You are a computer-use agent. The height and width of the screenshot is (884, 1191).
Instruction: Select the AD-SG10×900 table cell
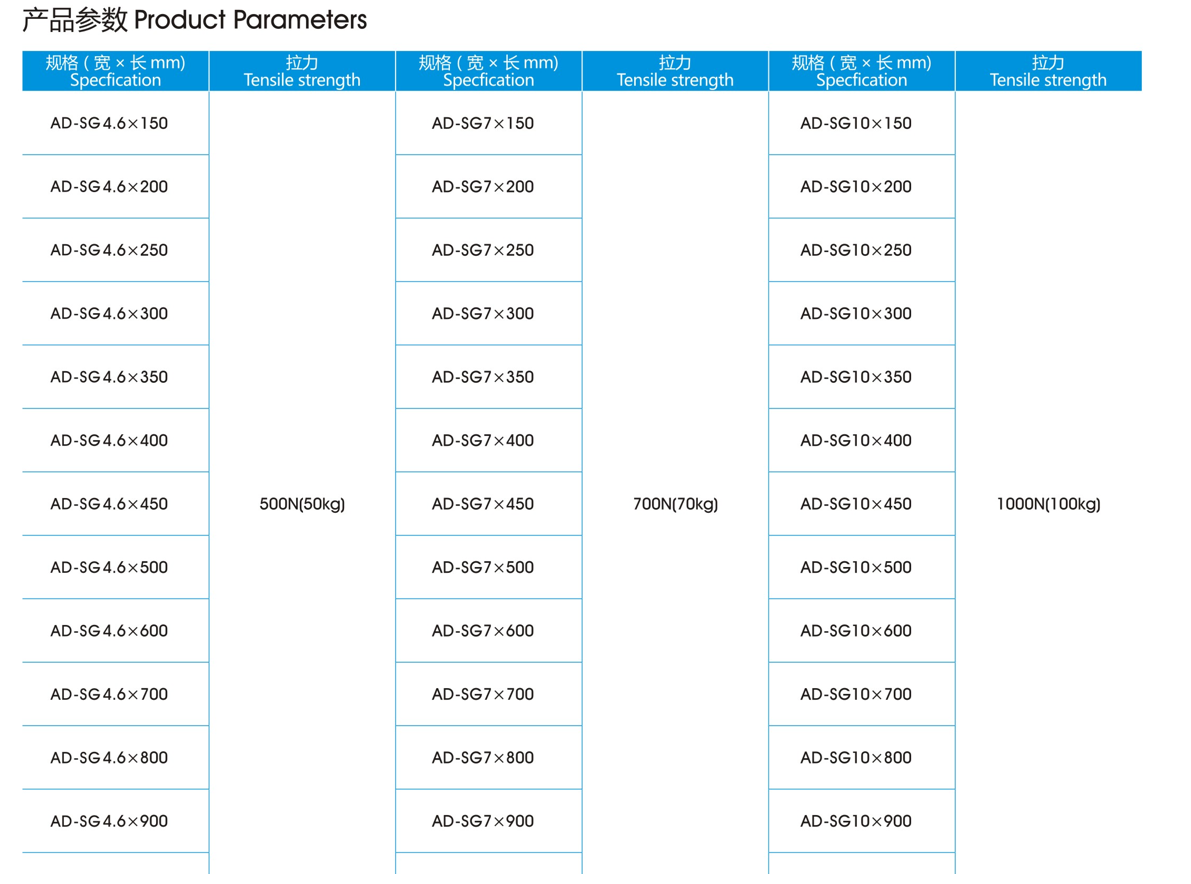tap(861, 821)
